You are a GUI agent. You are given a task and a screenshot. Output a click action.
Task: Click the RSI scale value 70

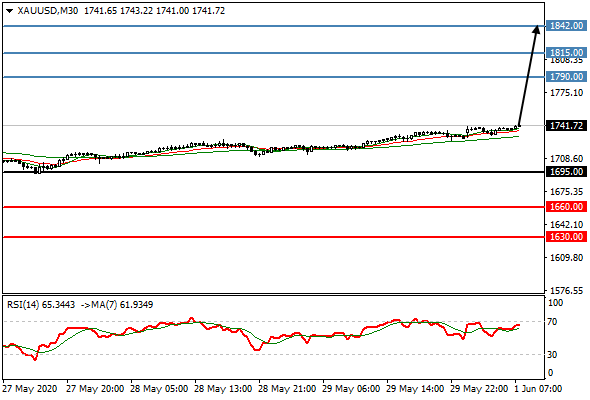tap(552, 322)
